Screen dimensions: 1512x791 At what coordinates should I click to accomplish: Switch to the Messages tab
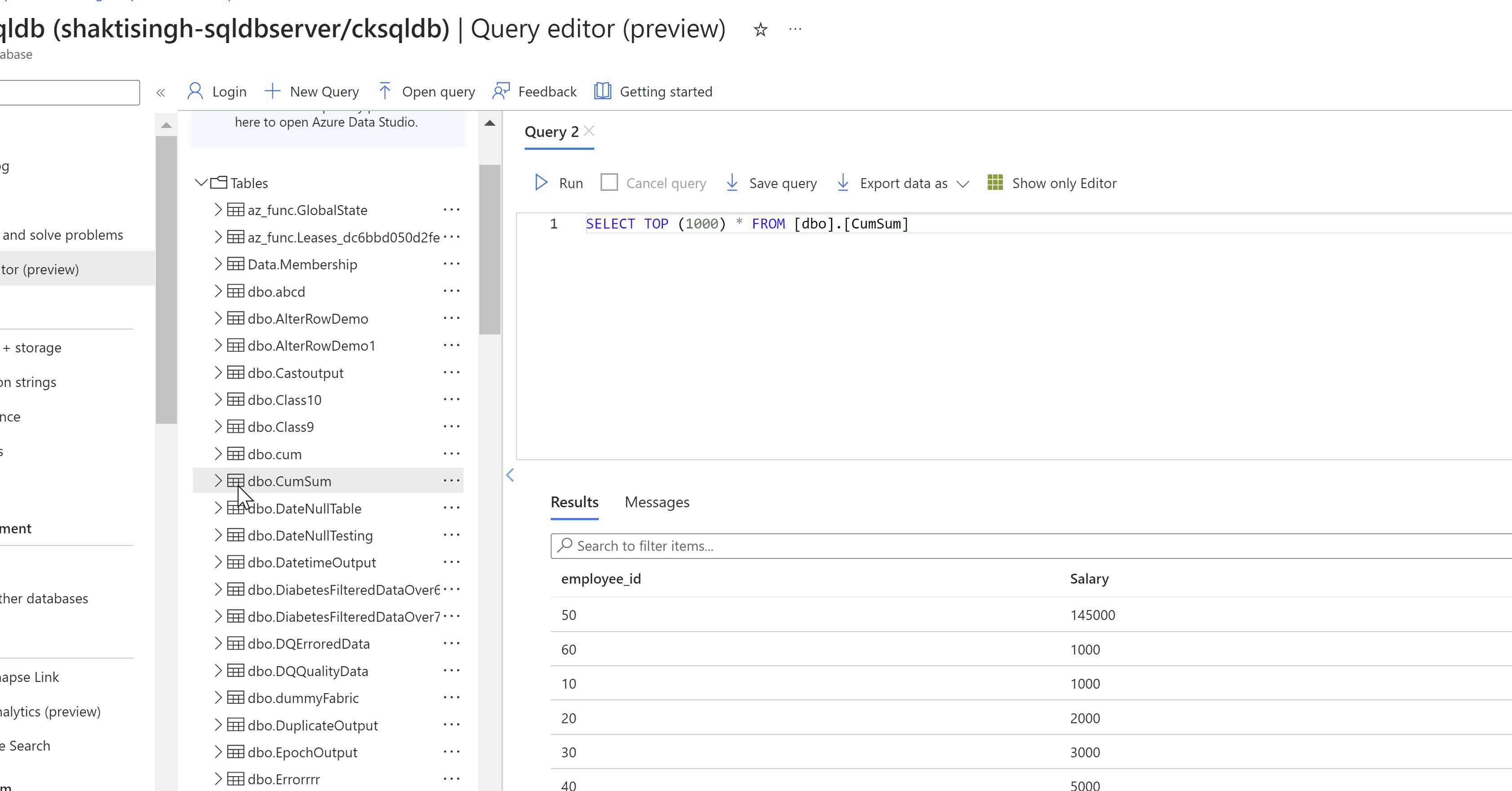656,502
